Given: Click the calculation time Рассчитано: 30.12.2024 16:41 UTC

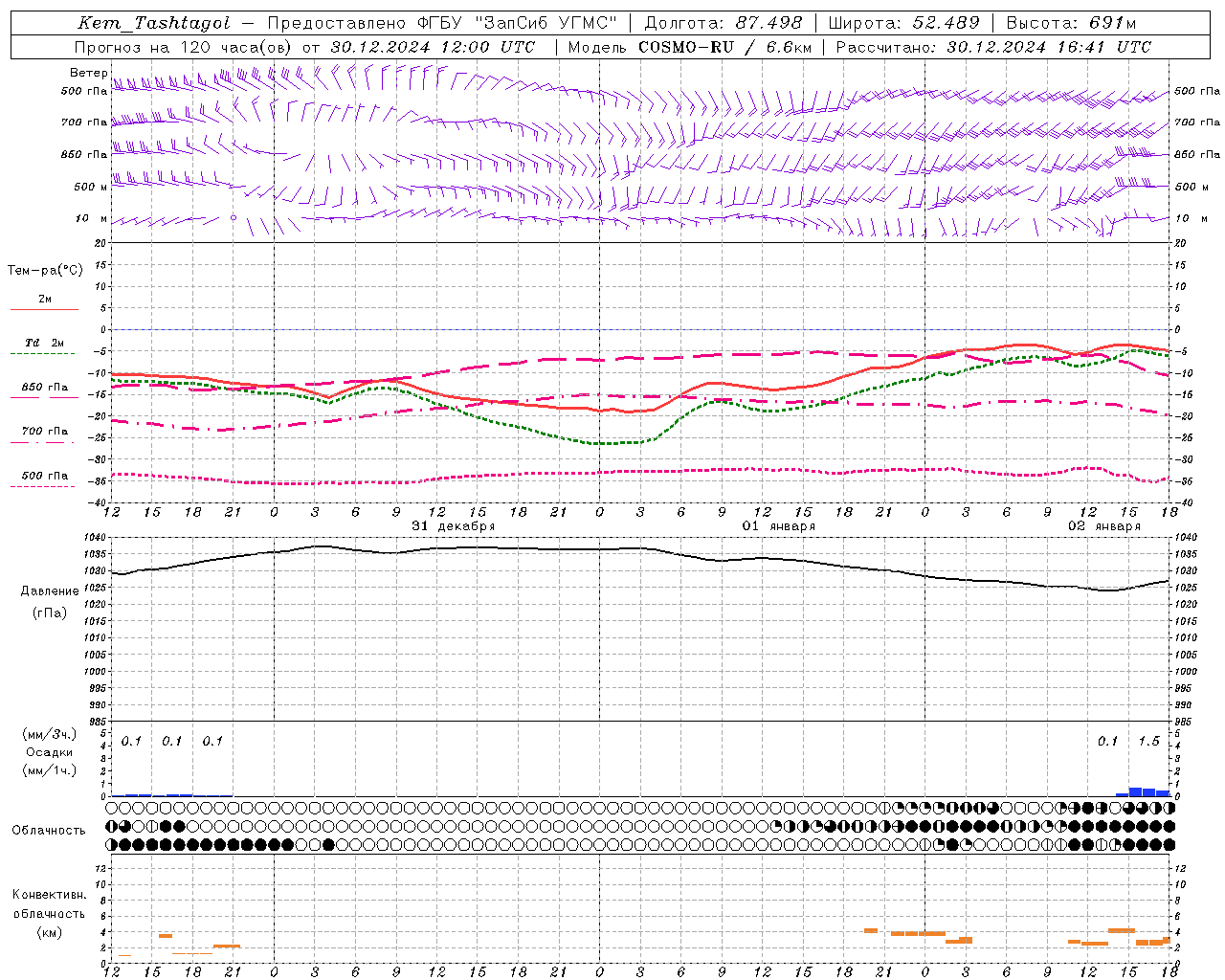Looking at the screenshot, I should pos(993,47).
